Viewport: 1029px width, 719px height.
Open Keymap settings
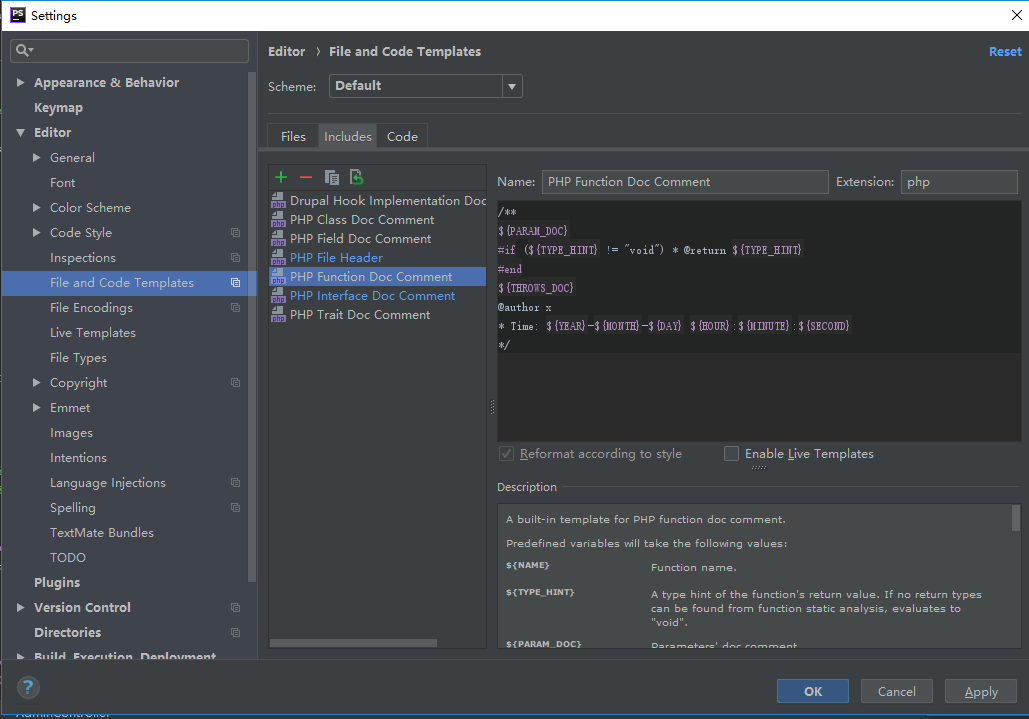click(x=58, y=108)
